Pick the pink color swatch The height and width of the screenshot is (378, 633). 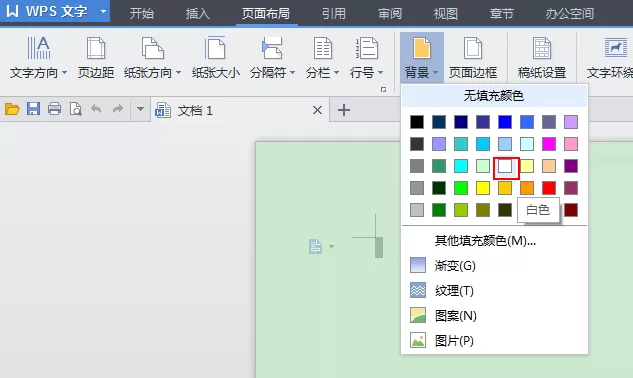[571, 144]
